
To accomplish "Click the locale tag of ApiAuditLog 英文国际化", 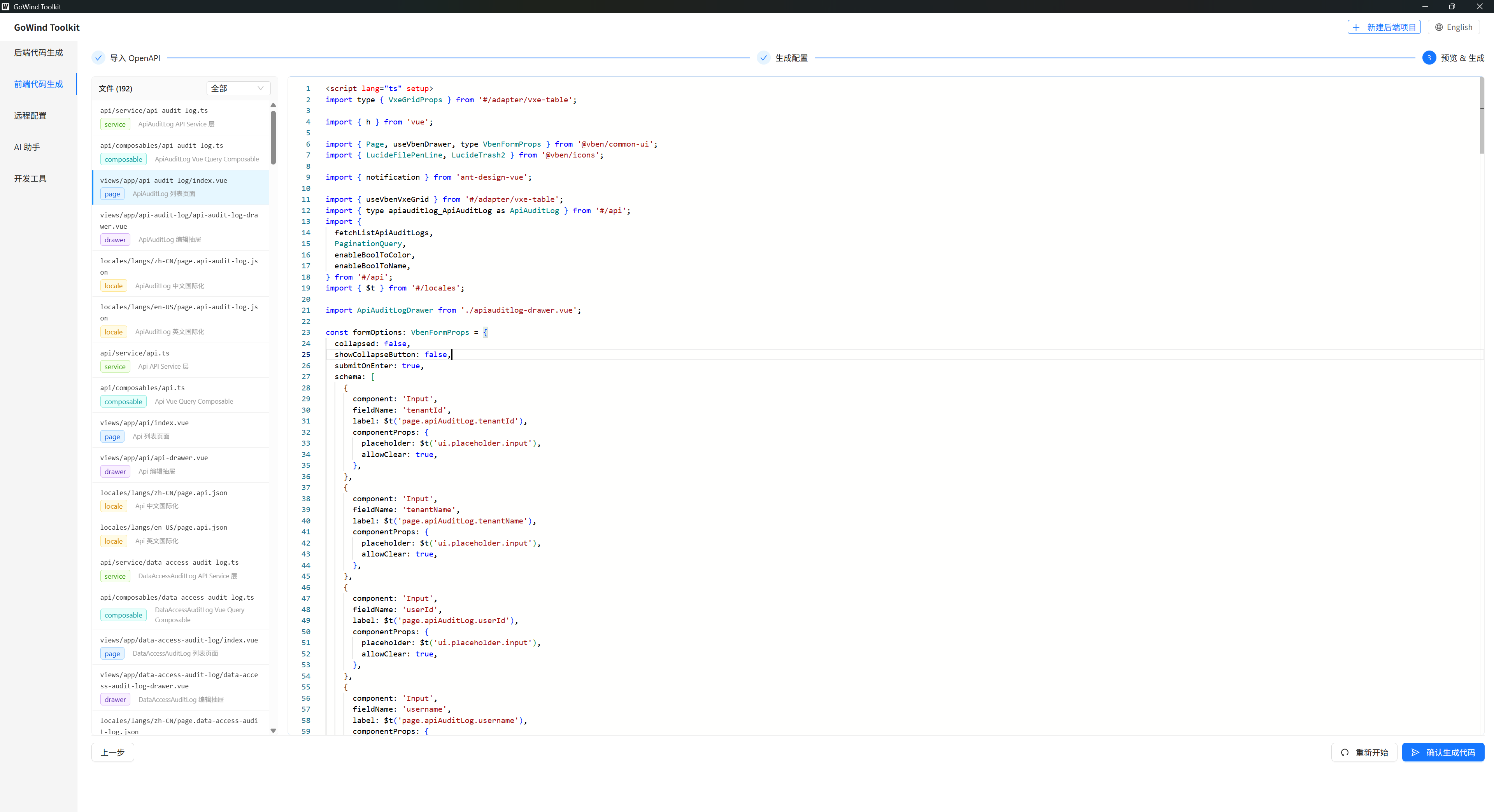I will [x=114, y=332].
